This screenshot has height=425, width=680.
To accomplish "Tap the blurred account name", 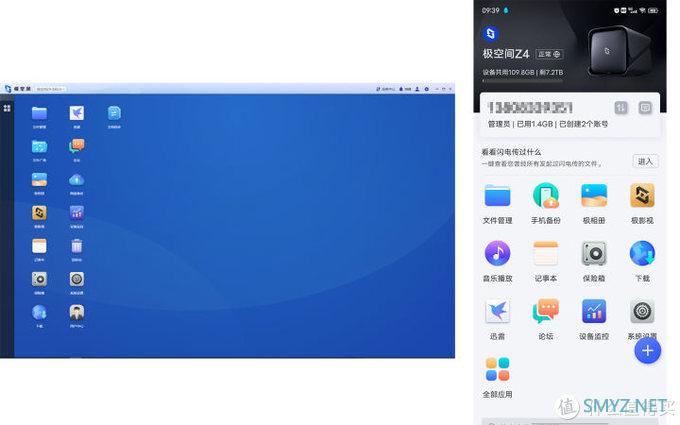I will point(530,108).
